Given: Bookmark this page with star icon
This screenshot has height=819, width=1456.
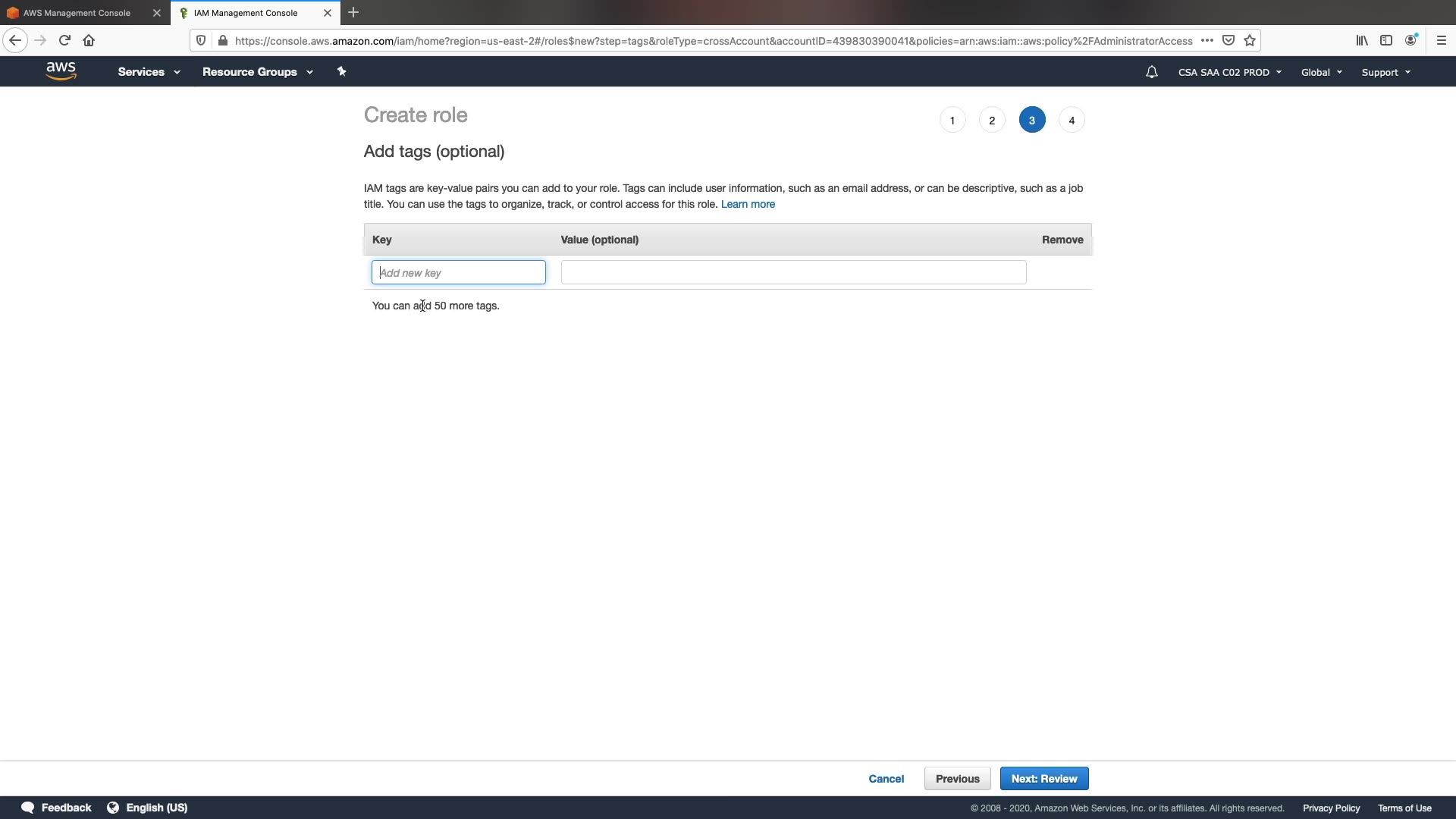Looking at the screenshot, I should tap(1250, 40).
